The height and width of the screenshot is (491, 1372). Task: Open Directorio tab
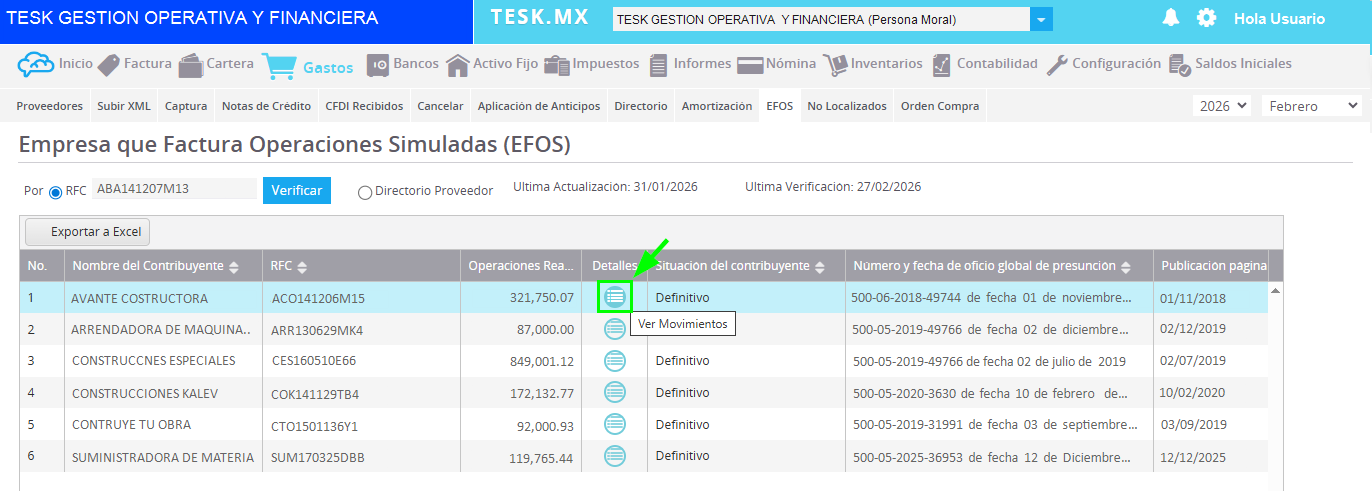click(641, 106)
